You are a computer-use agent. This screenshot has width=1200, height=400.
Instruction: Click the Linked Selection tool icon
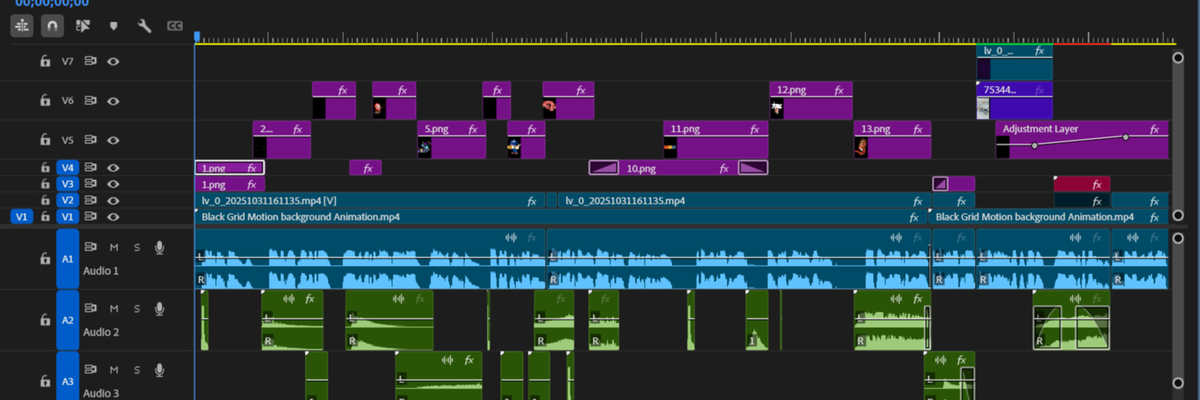tap(82, 26)
